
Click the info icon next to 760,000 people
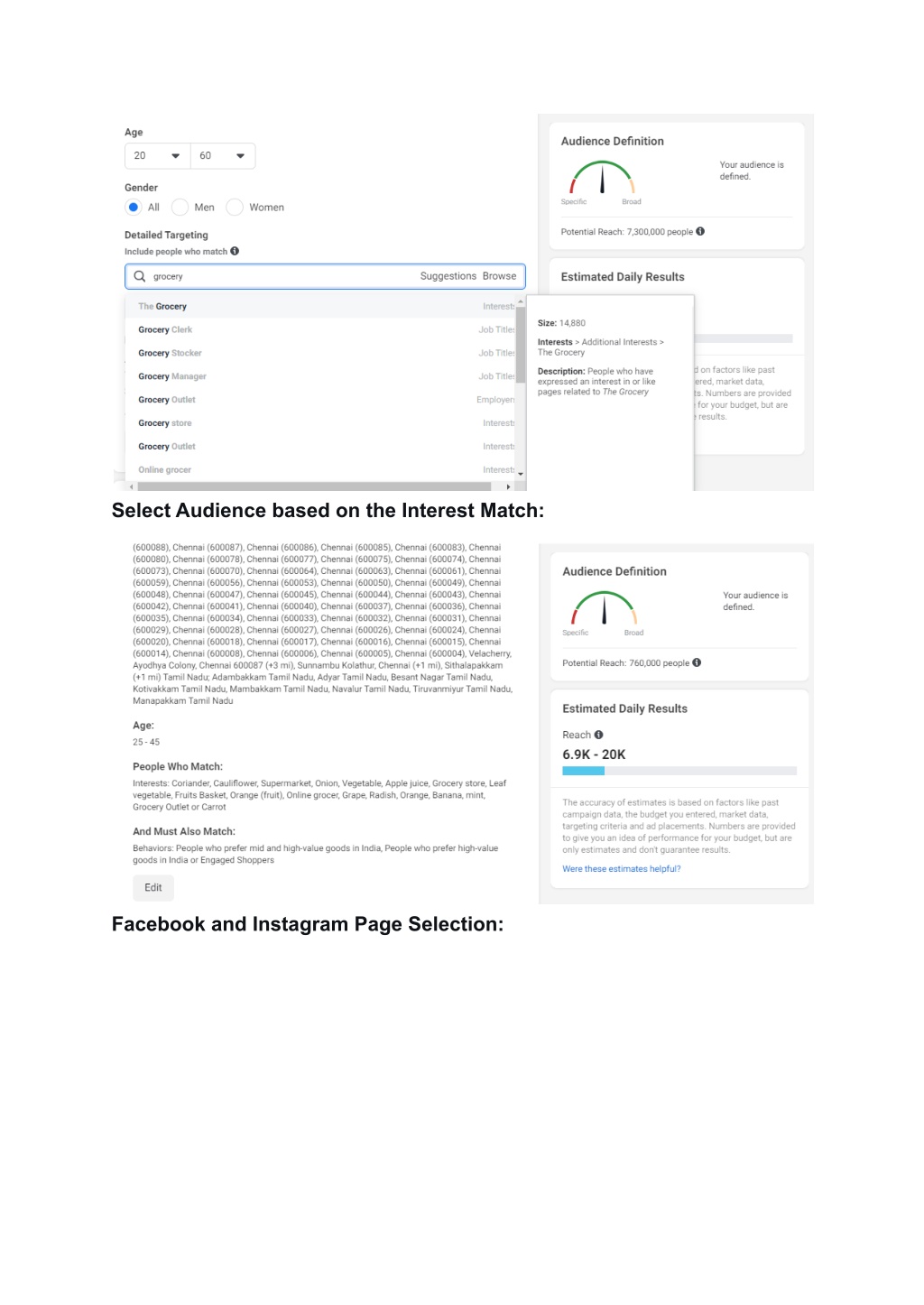697,663
